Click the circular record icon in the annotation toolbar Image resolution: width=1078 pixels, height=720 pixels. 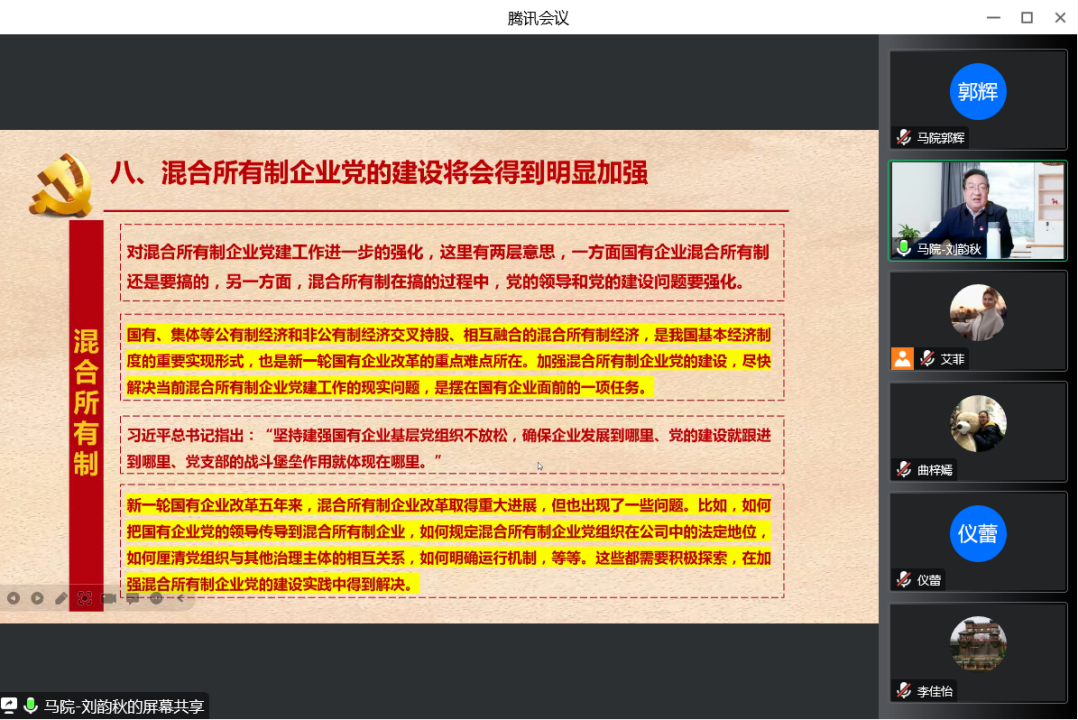155,598
